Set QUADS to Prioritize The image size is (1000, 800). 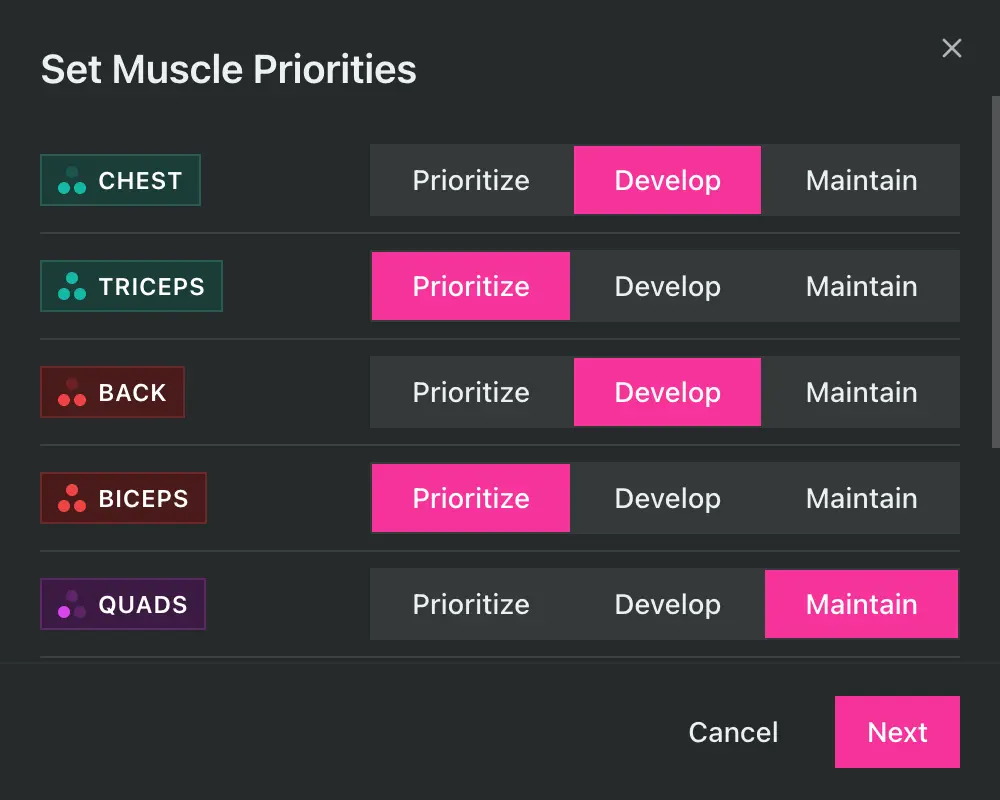(470, 604)
